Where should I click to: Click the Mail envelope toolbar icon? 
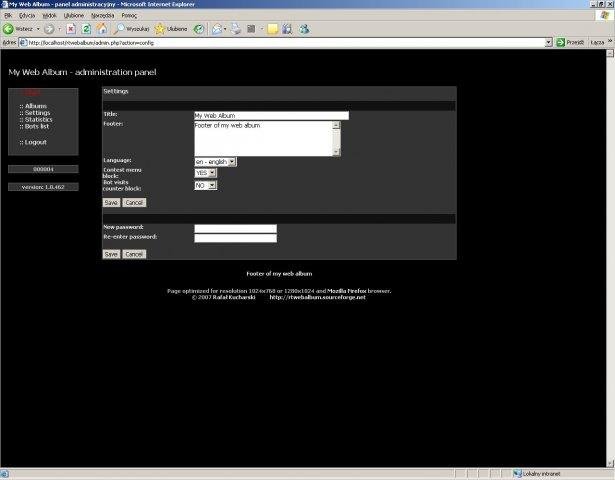click(x=217, y=29)
